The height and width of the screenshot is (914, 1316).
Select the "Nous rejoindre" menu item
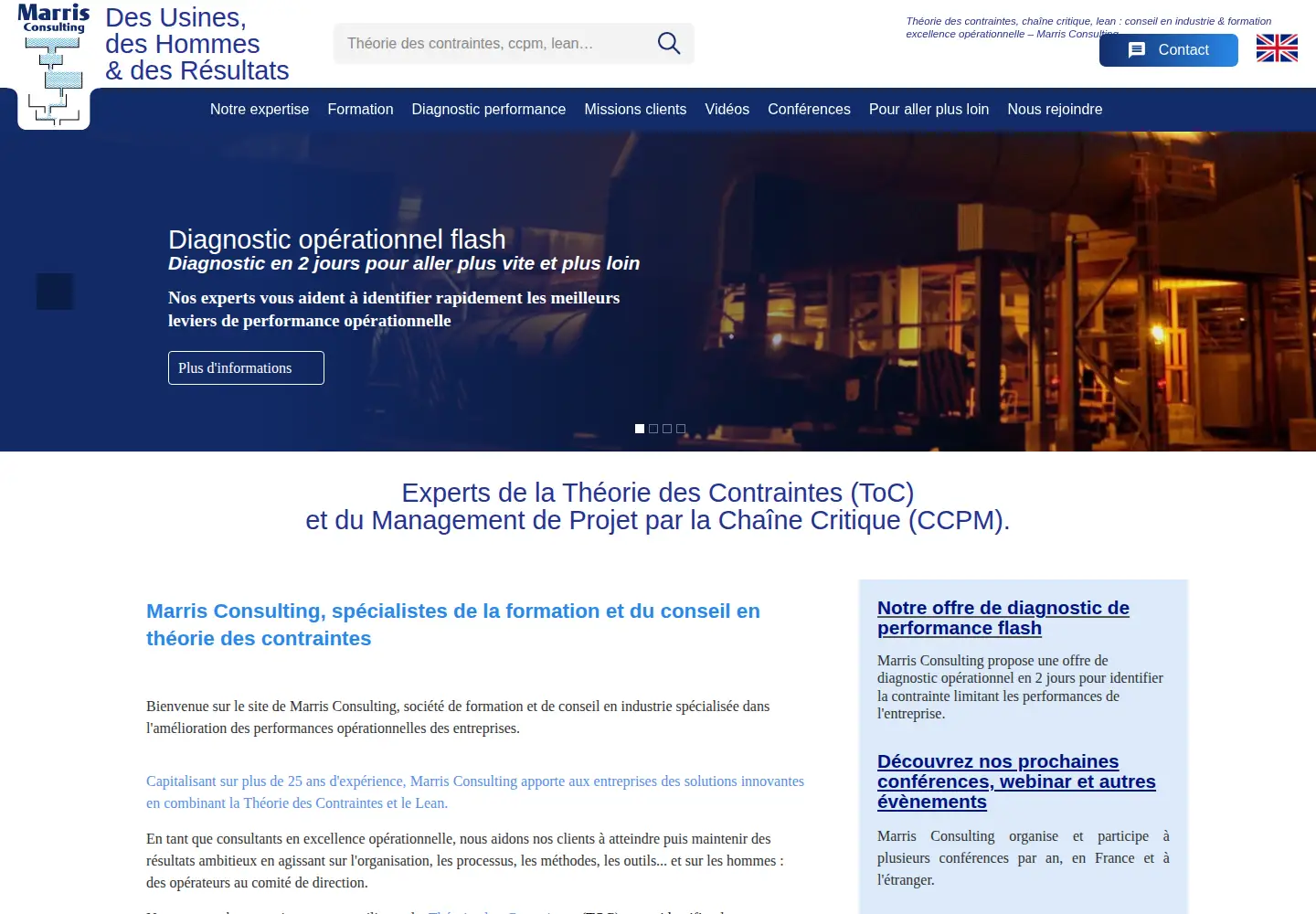pyautogui.click(x=1055, y=110)
